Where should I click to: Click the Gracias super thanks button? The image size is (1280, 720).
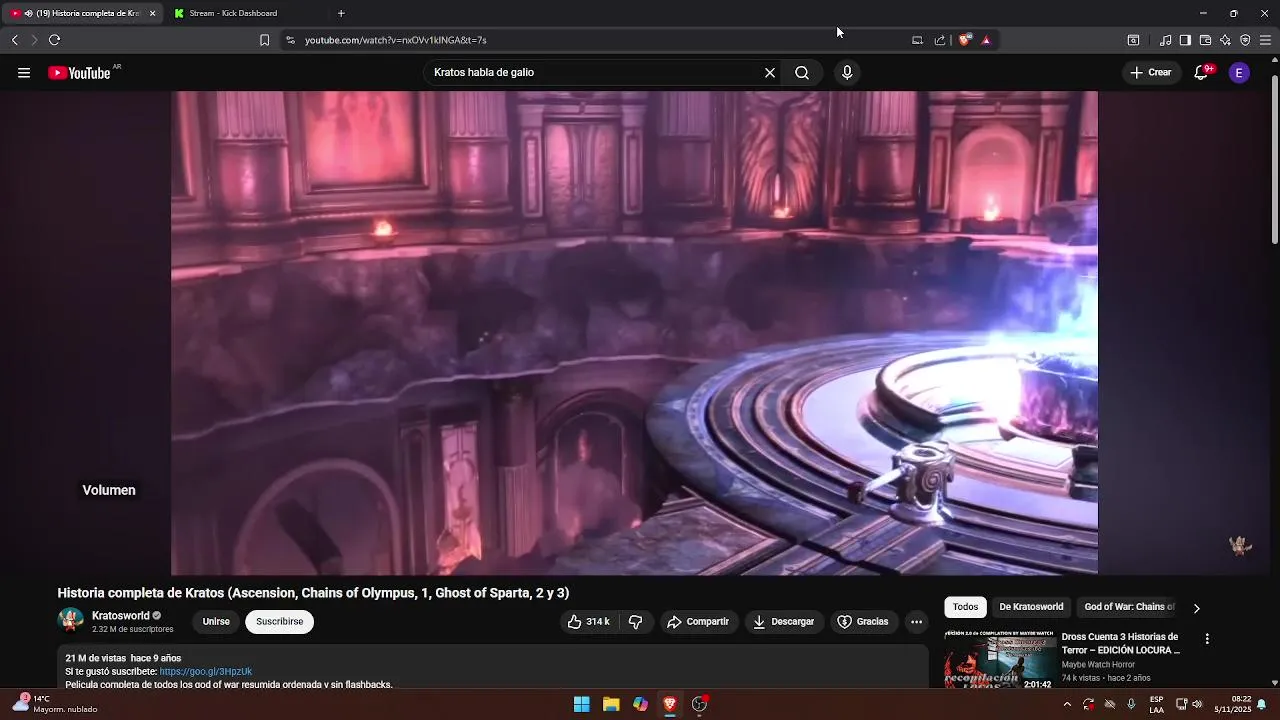(862, 622)
